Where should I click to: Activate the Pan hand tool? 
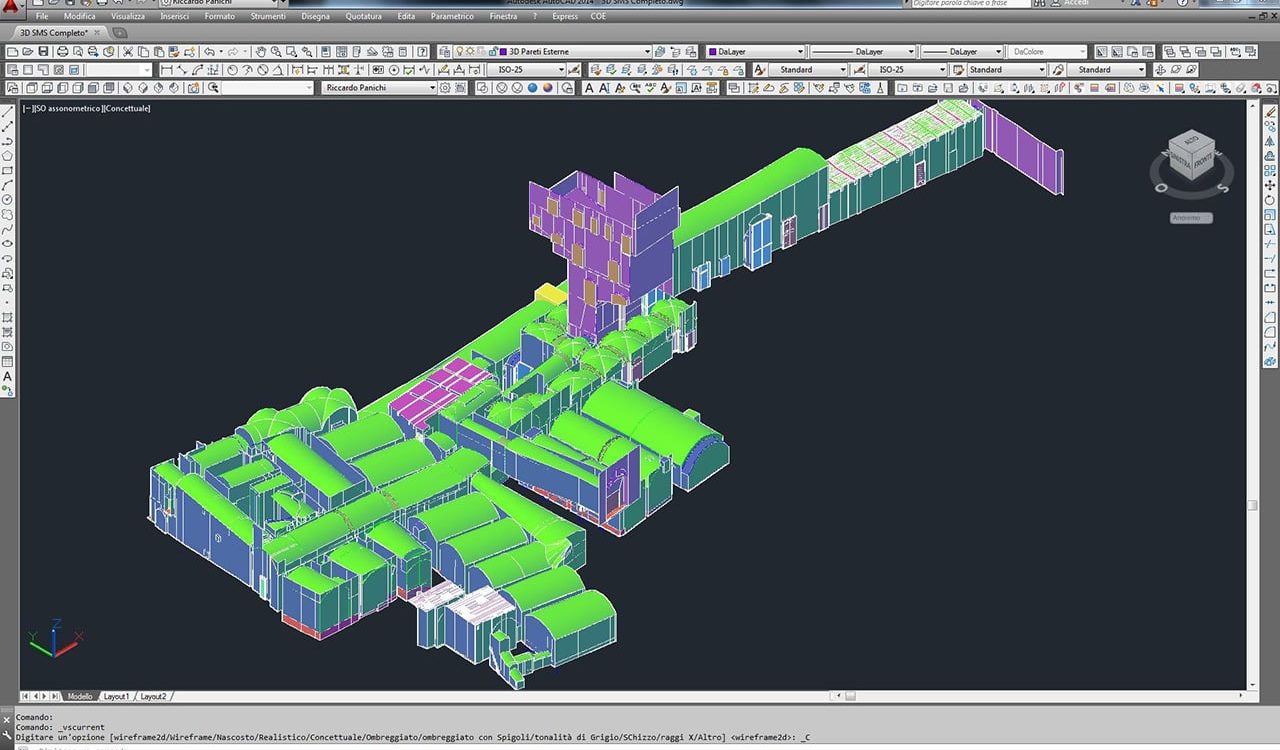tap(260, 51)
